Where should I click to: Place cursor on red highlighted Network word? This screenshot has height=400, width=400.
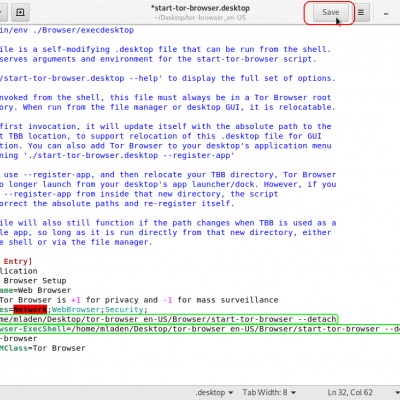click(x=30, y=310)
